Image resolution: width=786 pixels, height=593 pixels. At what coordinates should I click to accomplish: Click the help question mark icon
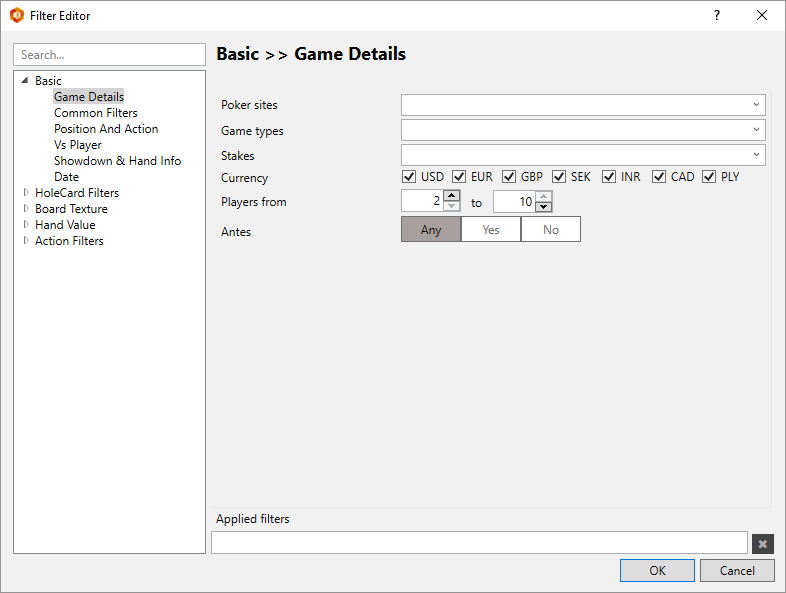[717, 16]
